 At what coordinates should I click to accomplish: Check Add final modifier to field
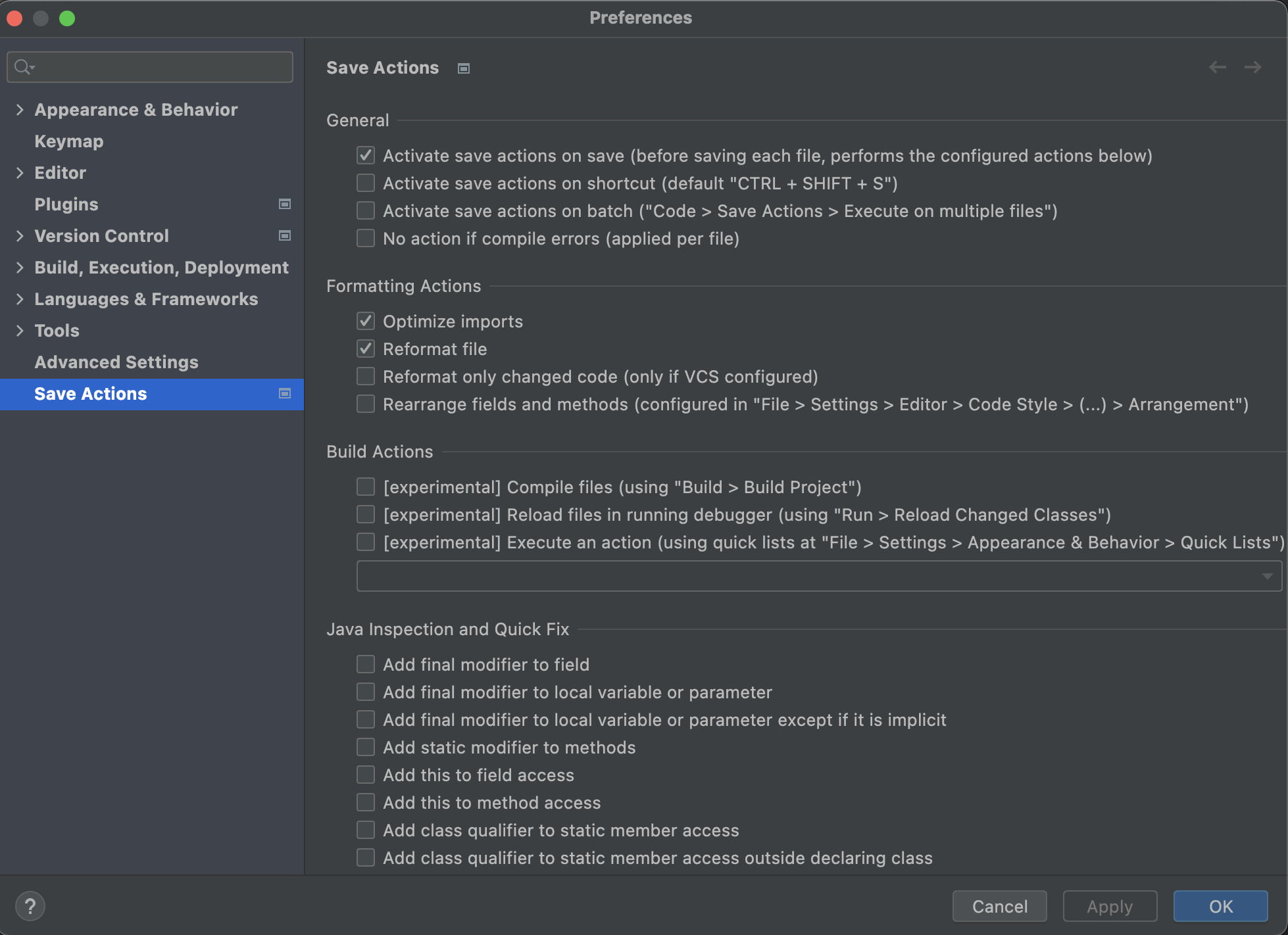coord(366,665)
